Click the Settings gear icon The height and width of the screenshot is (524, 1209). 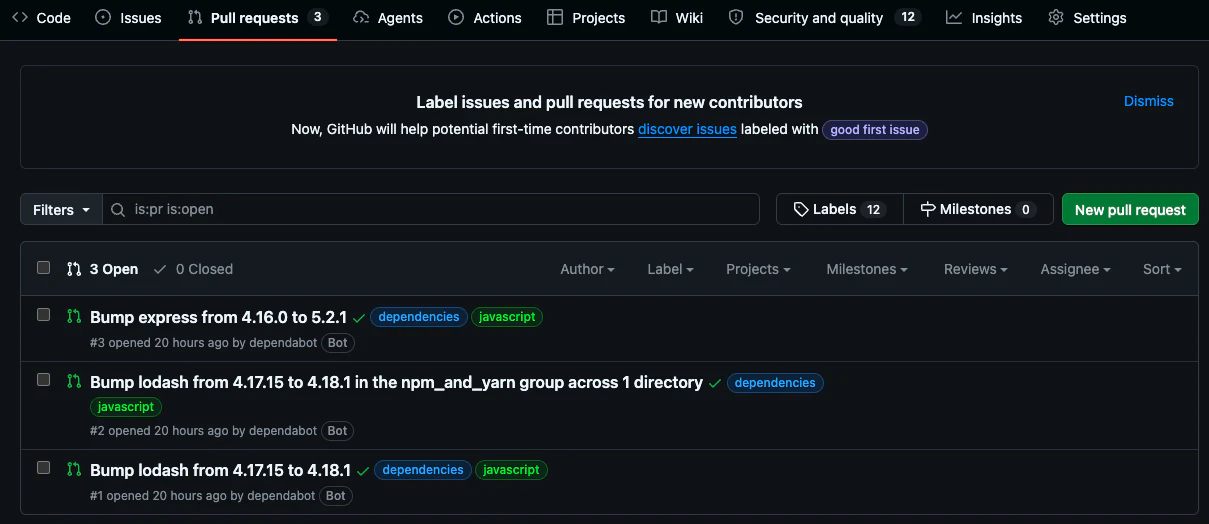[1056, 17]
